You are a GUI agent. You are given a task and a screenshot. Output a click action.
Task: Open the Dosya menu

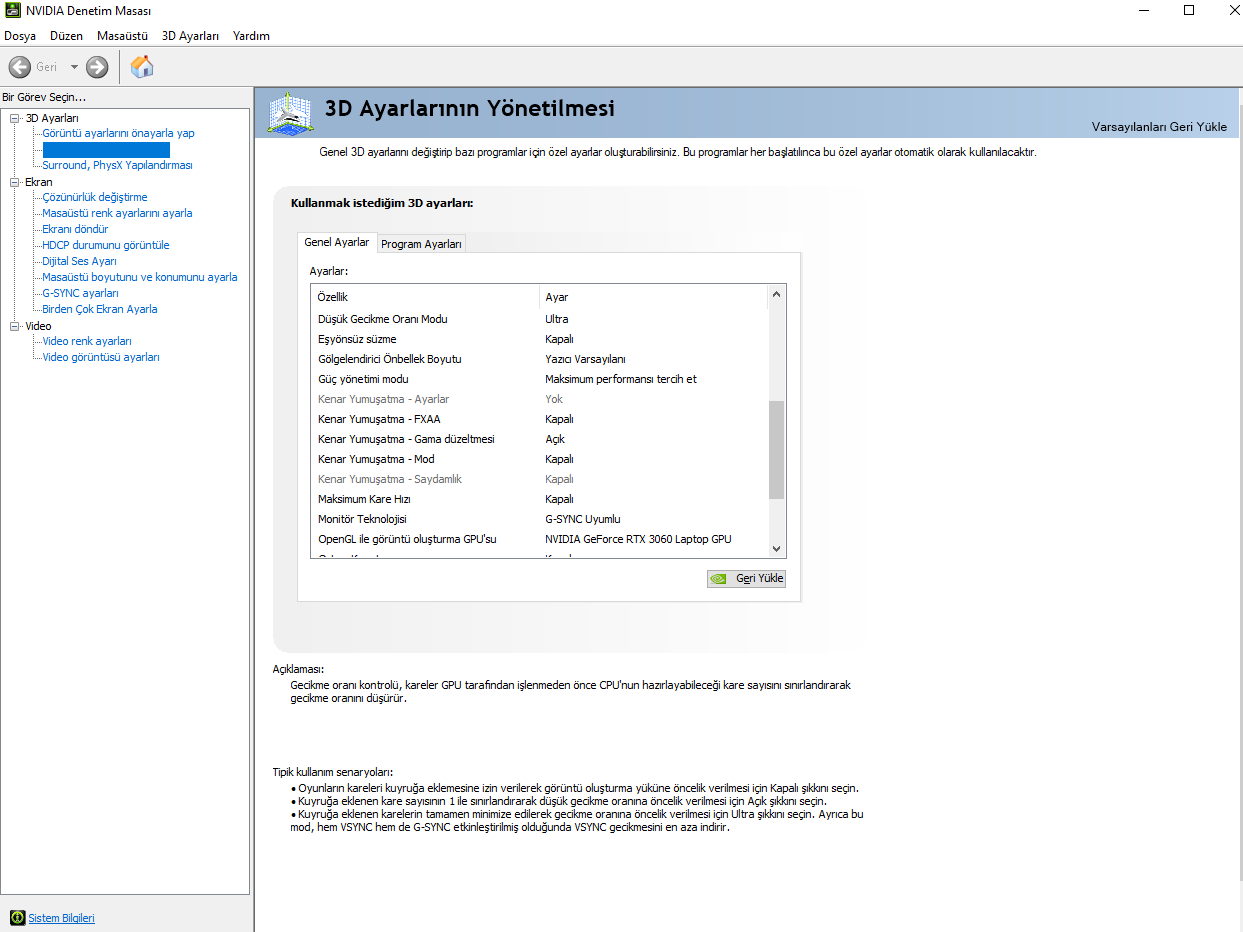tap(20, 35)
